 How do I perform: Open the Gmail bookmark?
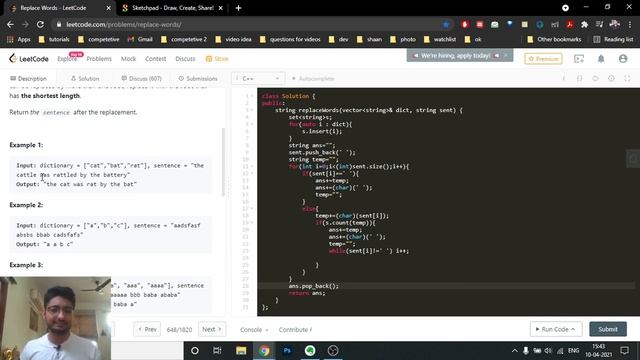click(x=140, y=39)
